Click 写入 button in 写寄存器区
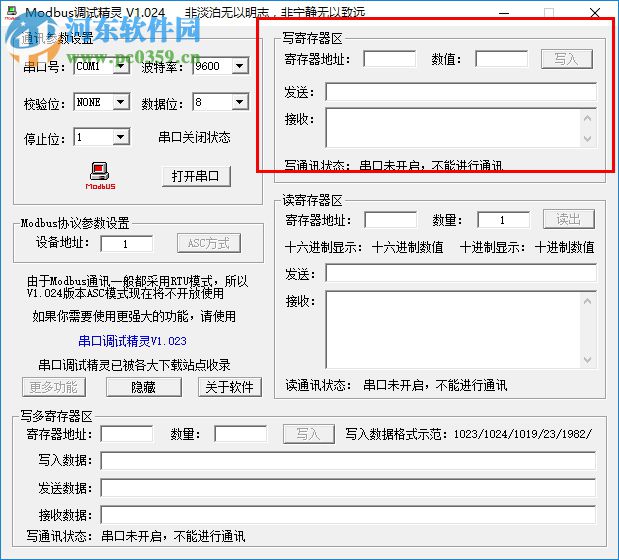Viewport: 619px width, 560px height. point(566,59)
